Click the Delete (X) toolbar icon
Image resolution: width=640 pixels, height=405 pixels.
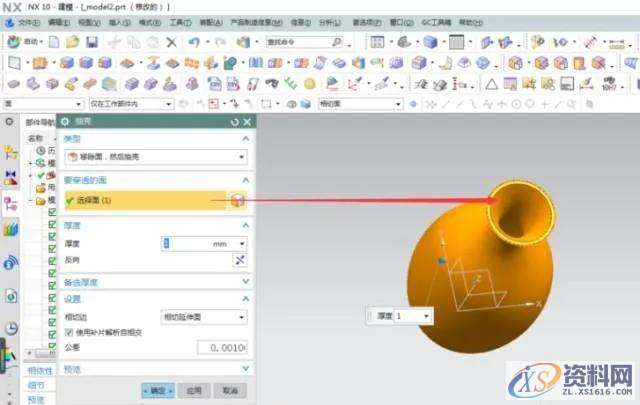click(x=171, y=41)
